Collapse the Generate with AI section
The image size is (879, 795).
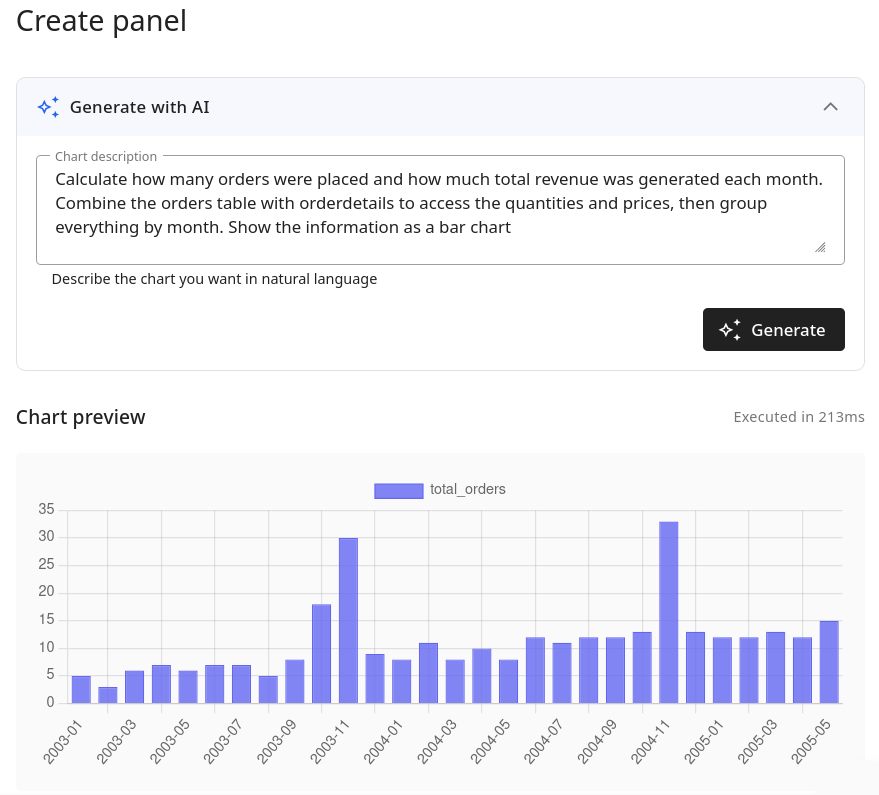tap(830, 106)
